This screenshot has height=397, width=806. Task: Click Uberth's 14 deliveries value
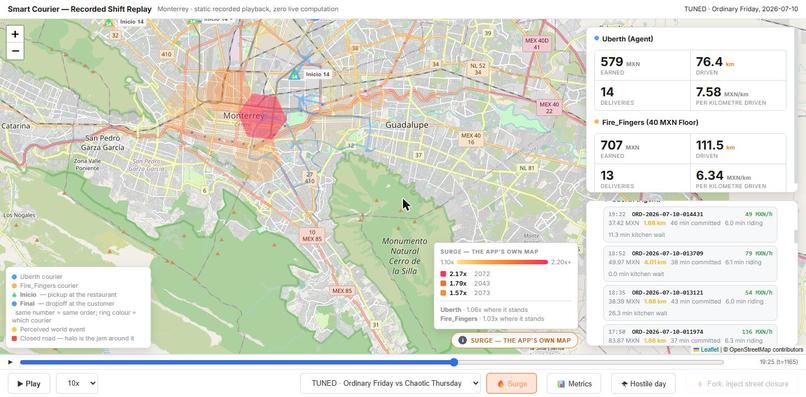pyautogui.click(x=607, y=92)
